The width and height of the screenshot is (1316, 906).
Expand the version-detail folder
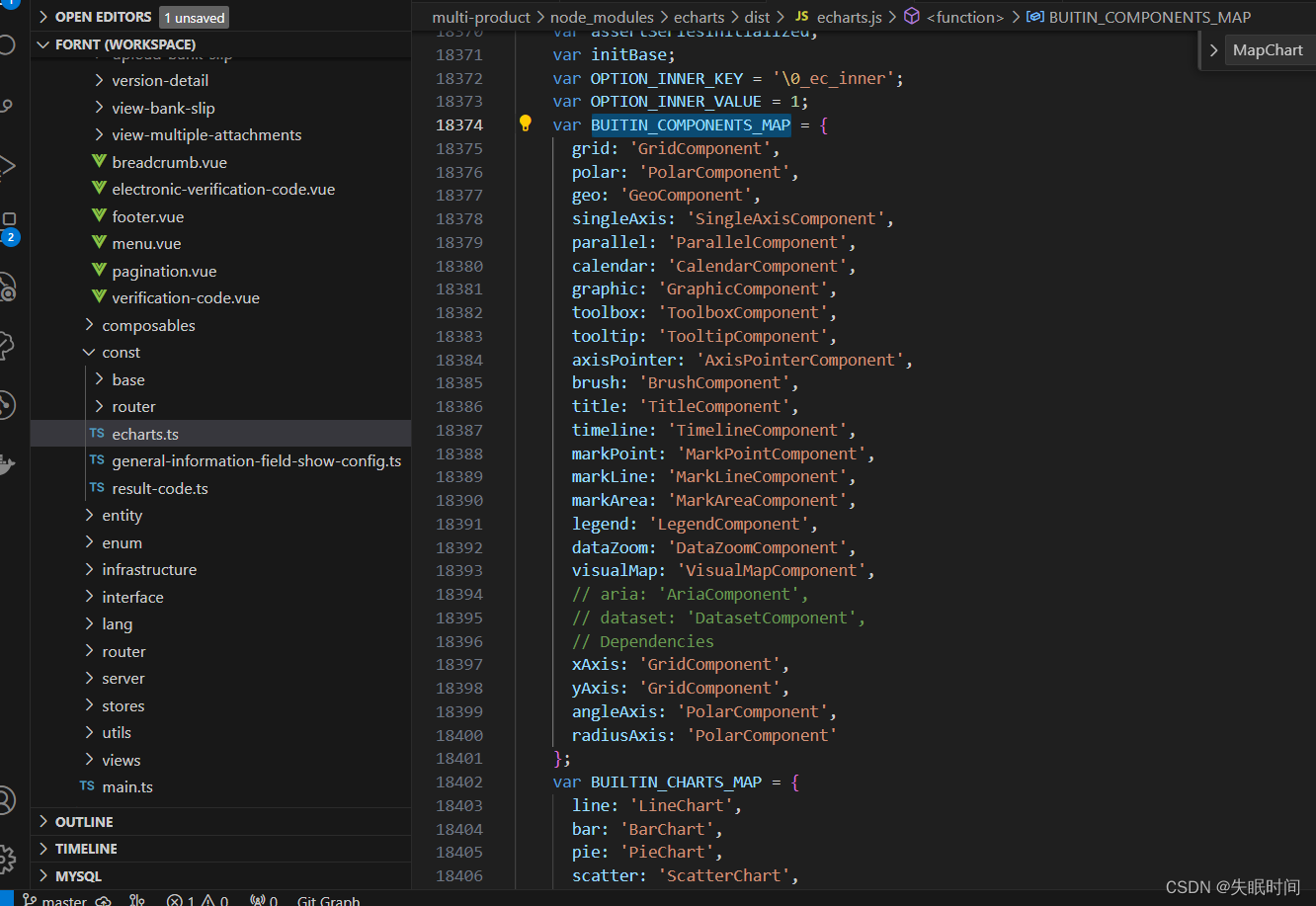(x=99, y=80)
